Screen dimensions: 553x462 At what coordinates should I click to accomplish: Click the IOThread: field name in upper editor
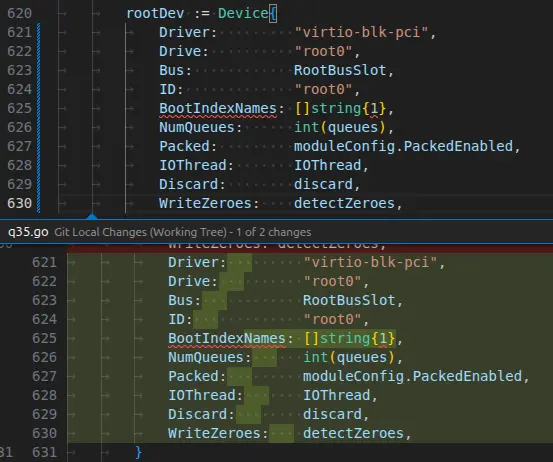(196, 165)
